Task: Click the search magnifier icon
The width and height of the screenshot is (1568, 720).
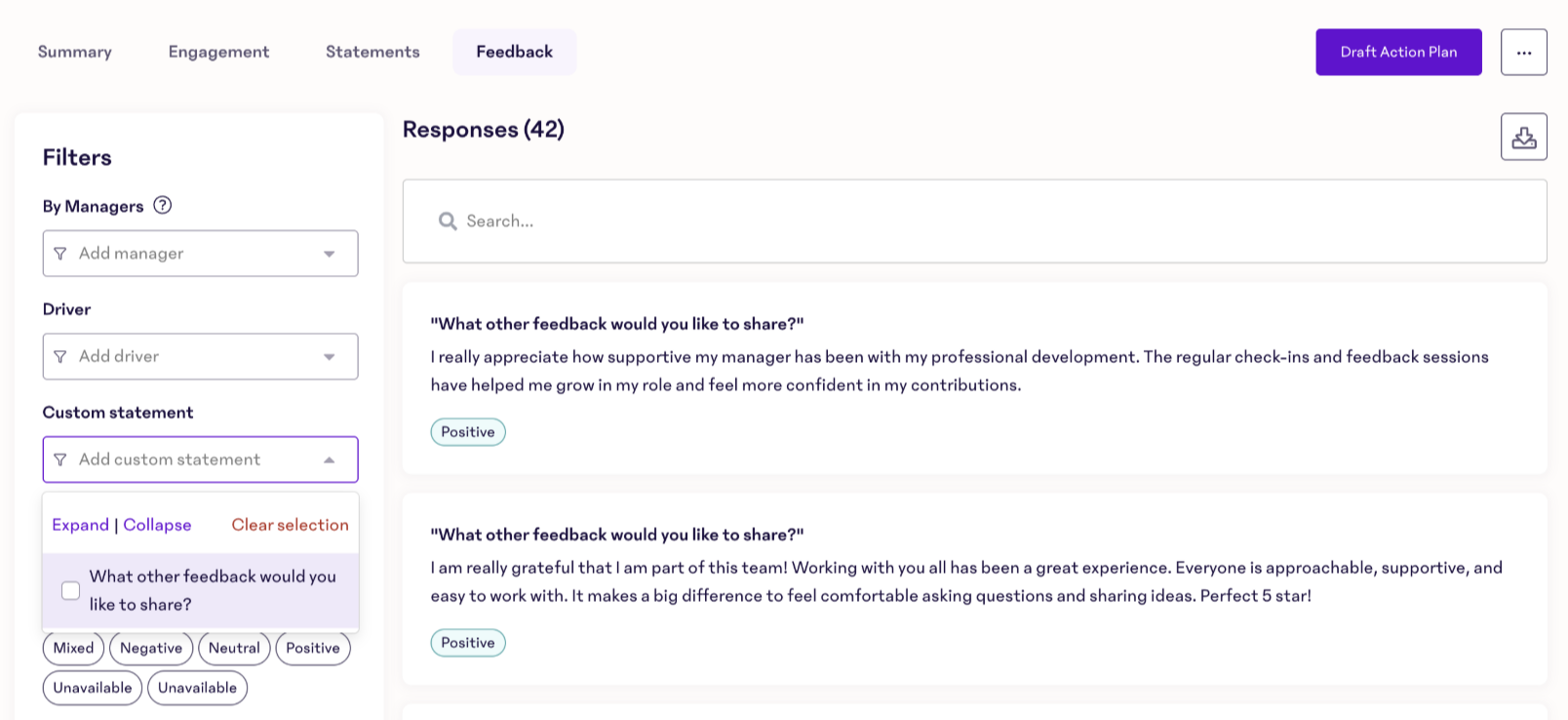Action: (x=448, y=221)
